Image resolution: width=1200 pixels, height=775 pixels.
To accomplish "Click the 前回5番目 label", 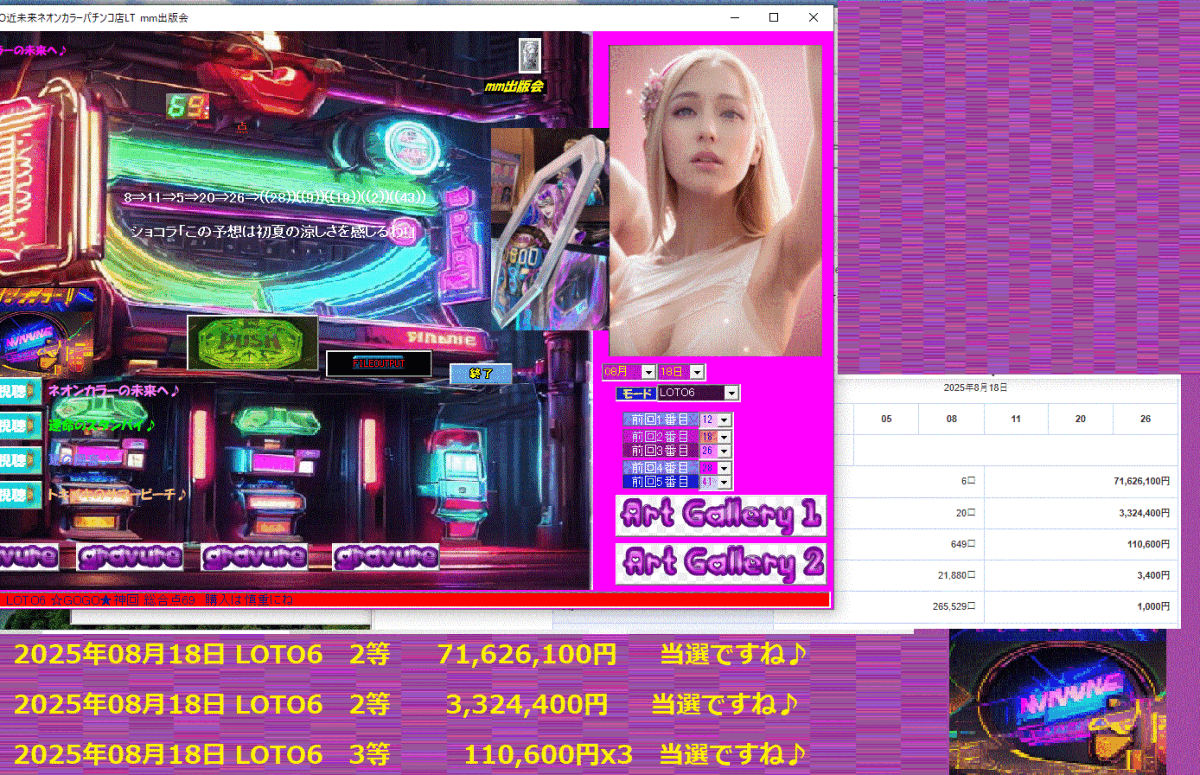I will pyautogui.click(x=660, y=482).
